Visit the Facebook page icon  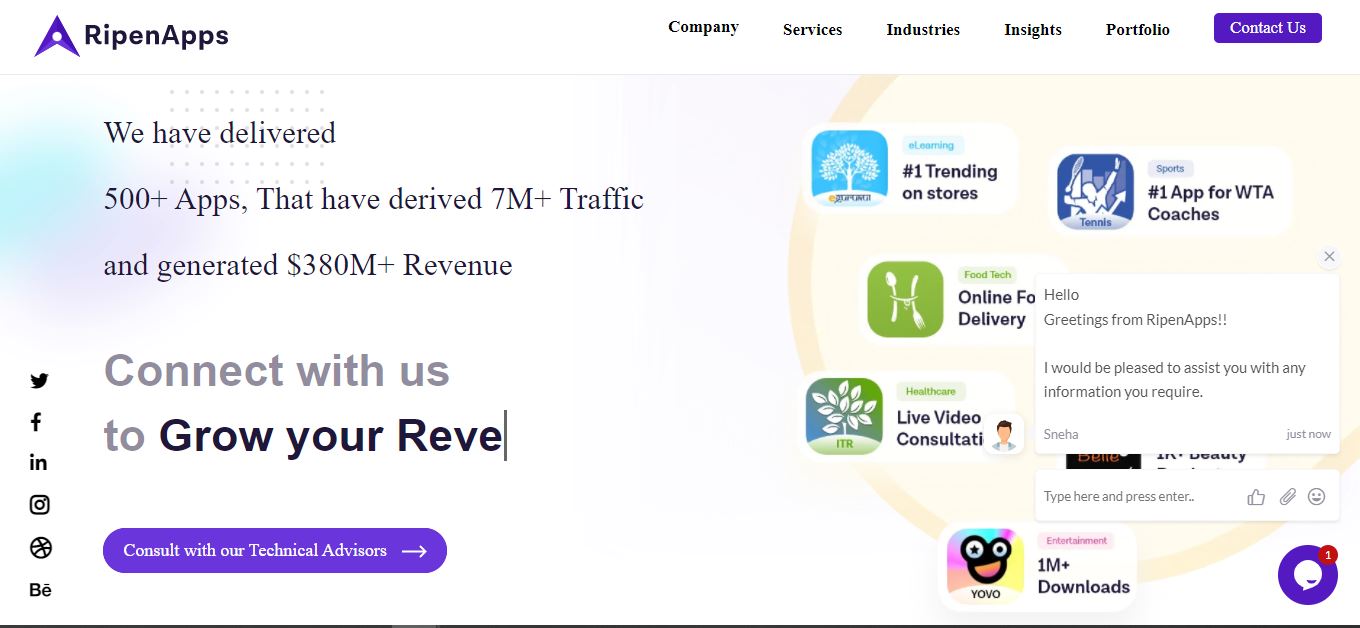click(36, 422)
